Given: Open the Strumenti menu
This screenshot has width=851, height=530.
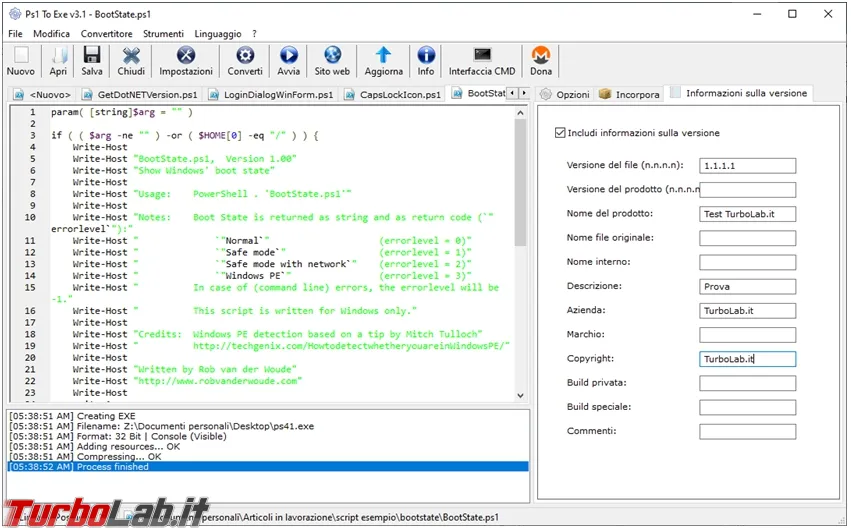Looking at the screenshot, I should (x=163, y=34).
